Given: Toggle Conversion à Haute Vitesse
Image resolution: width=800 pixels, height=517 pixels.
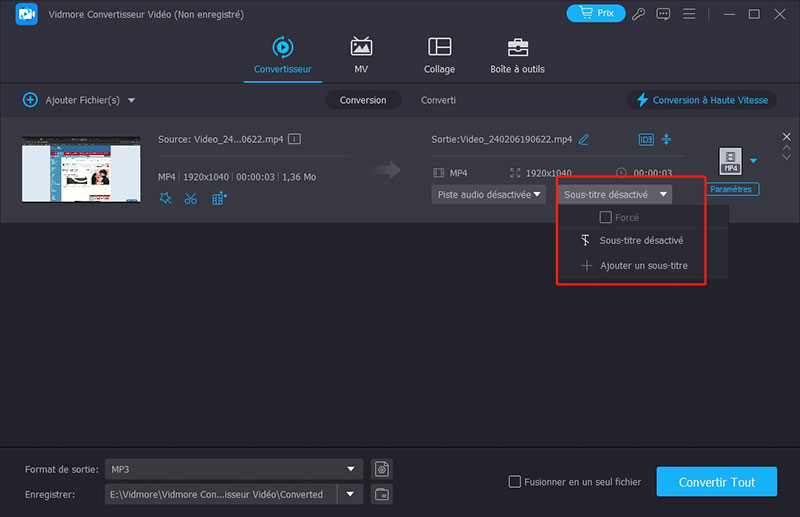Looking at the screenshot, I should tap(701, 100).
